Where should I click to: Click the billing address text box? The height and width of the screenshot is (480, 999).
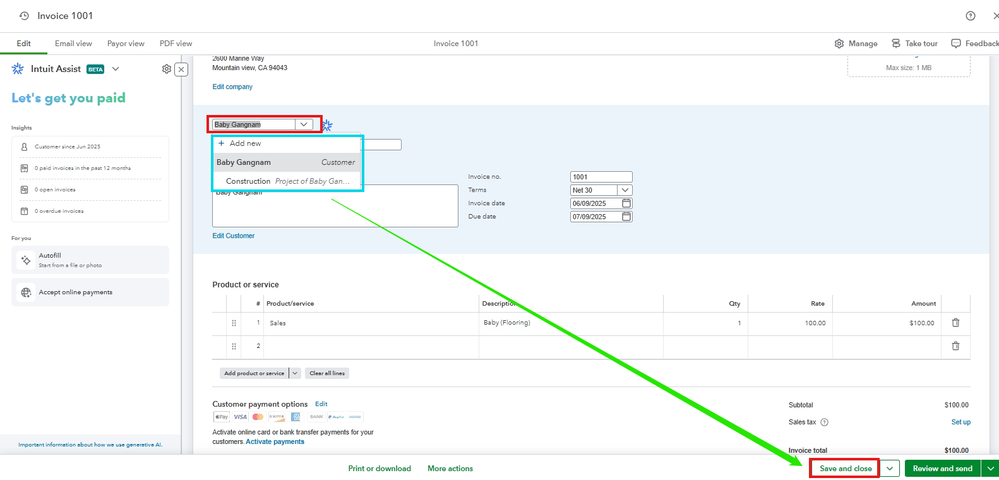pos(335,206)
